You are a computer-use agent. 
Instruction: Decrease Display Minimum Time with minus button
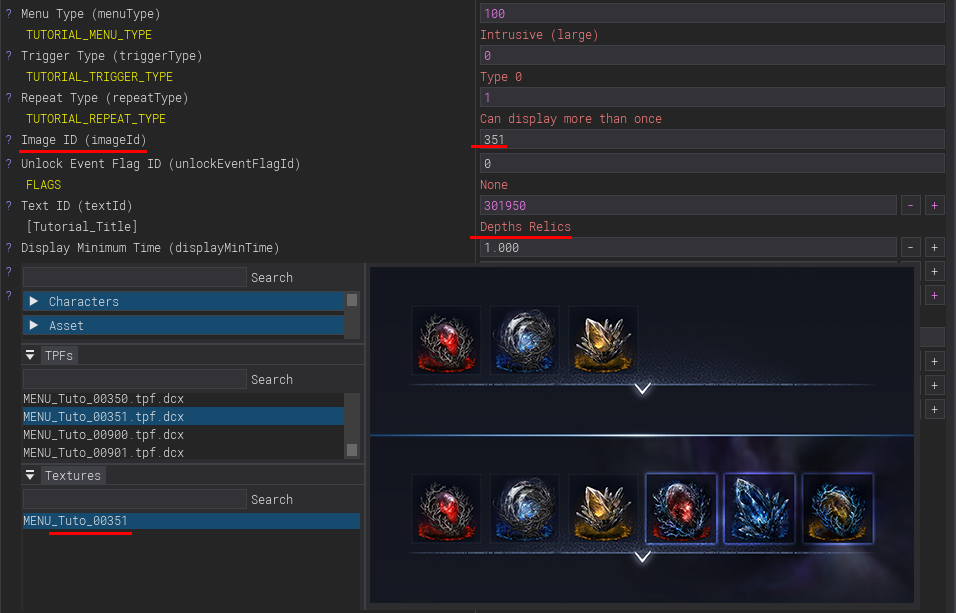(910, 248)
